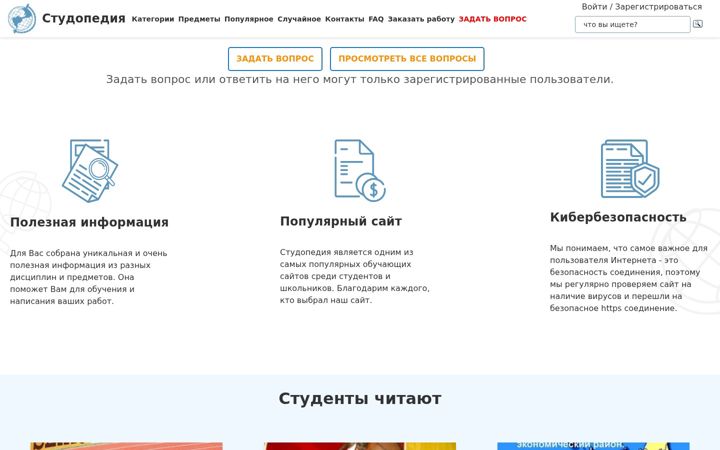Click the search magnifier button
This screenshot has width=720, height=450.
click(x=698, y=24)
